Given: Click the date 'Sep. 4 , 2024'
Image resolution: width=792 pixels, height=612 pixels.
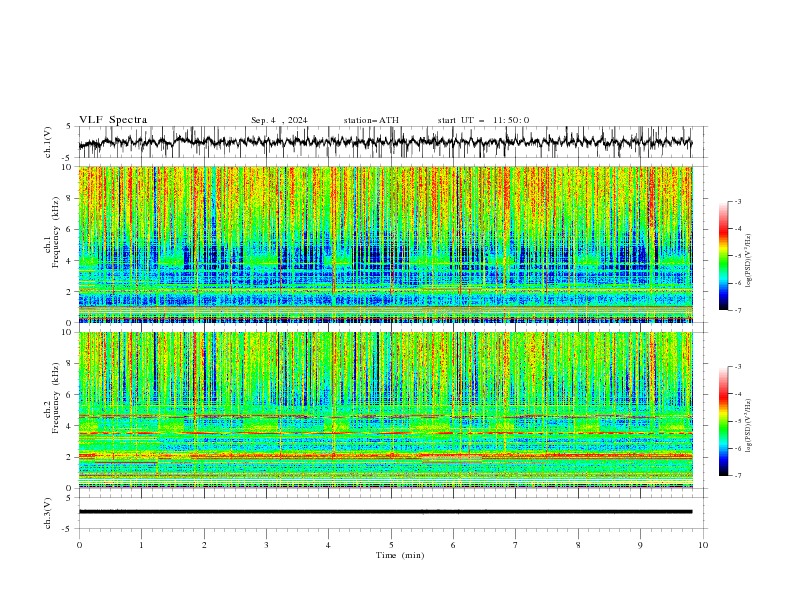Looking at the screenshot, I should click(279, 120).
